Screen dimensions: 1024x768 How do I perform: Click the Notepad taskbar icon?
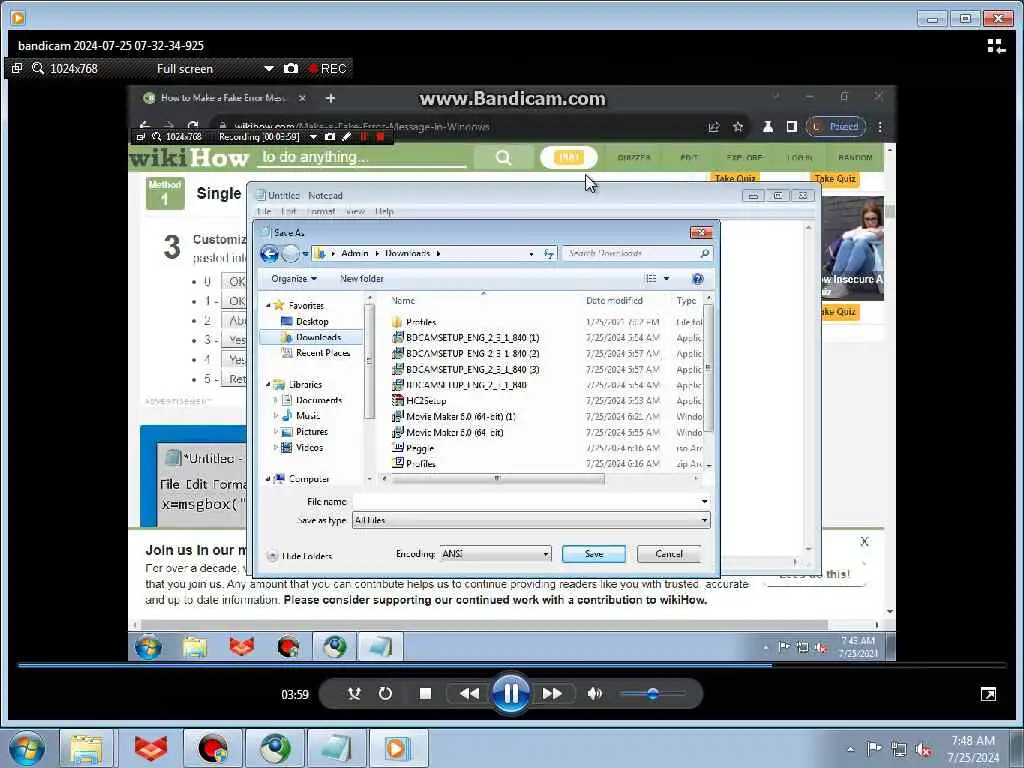point(336,748)
